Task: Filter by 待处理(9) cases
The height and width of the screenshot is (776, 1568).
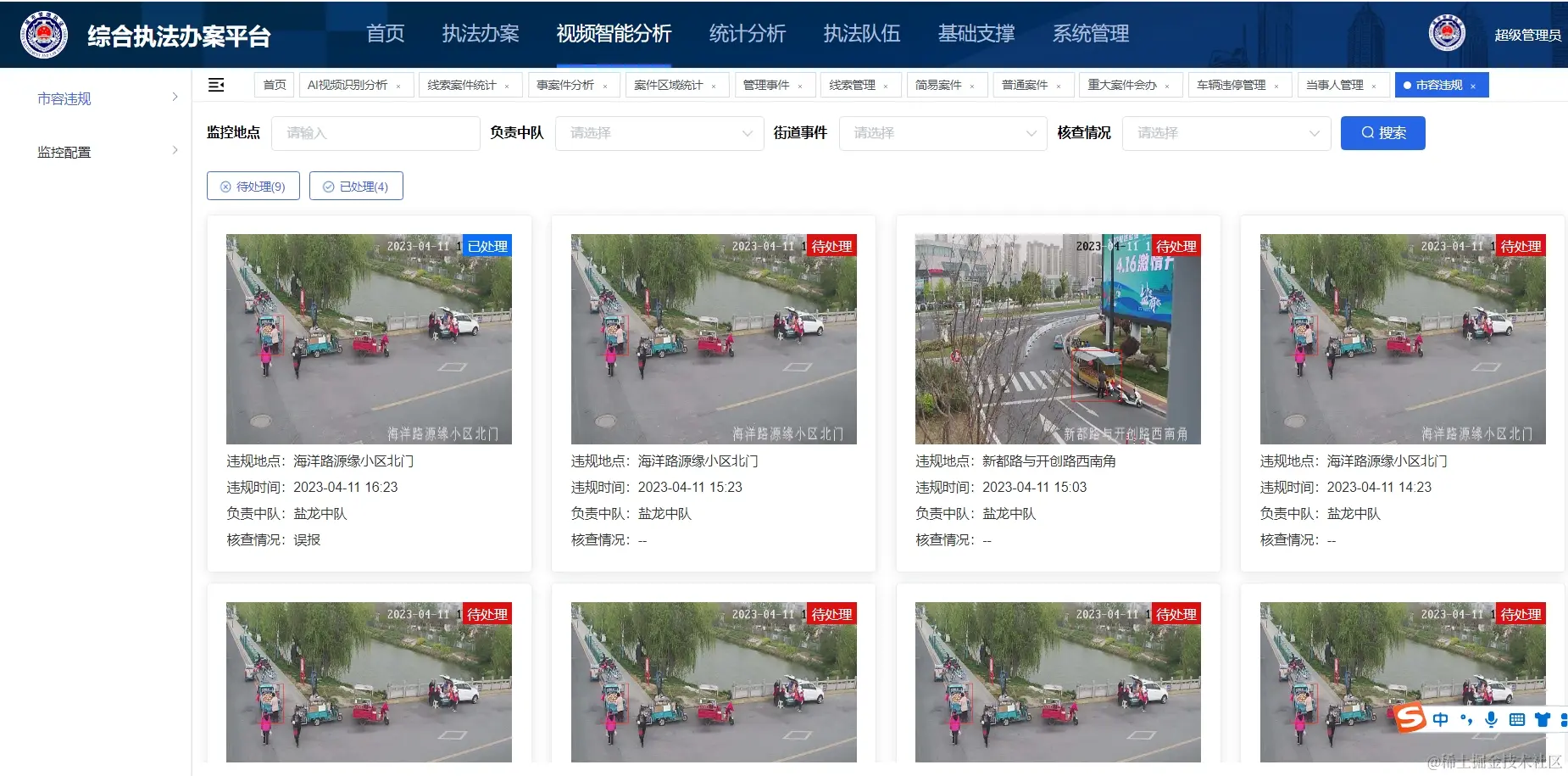Action: pos(253,187)
